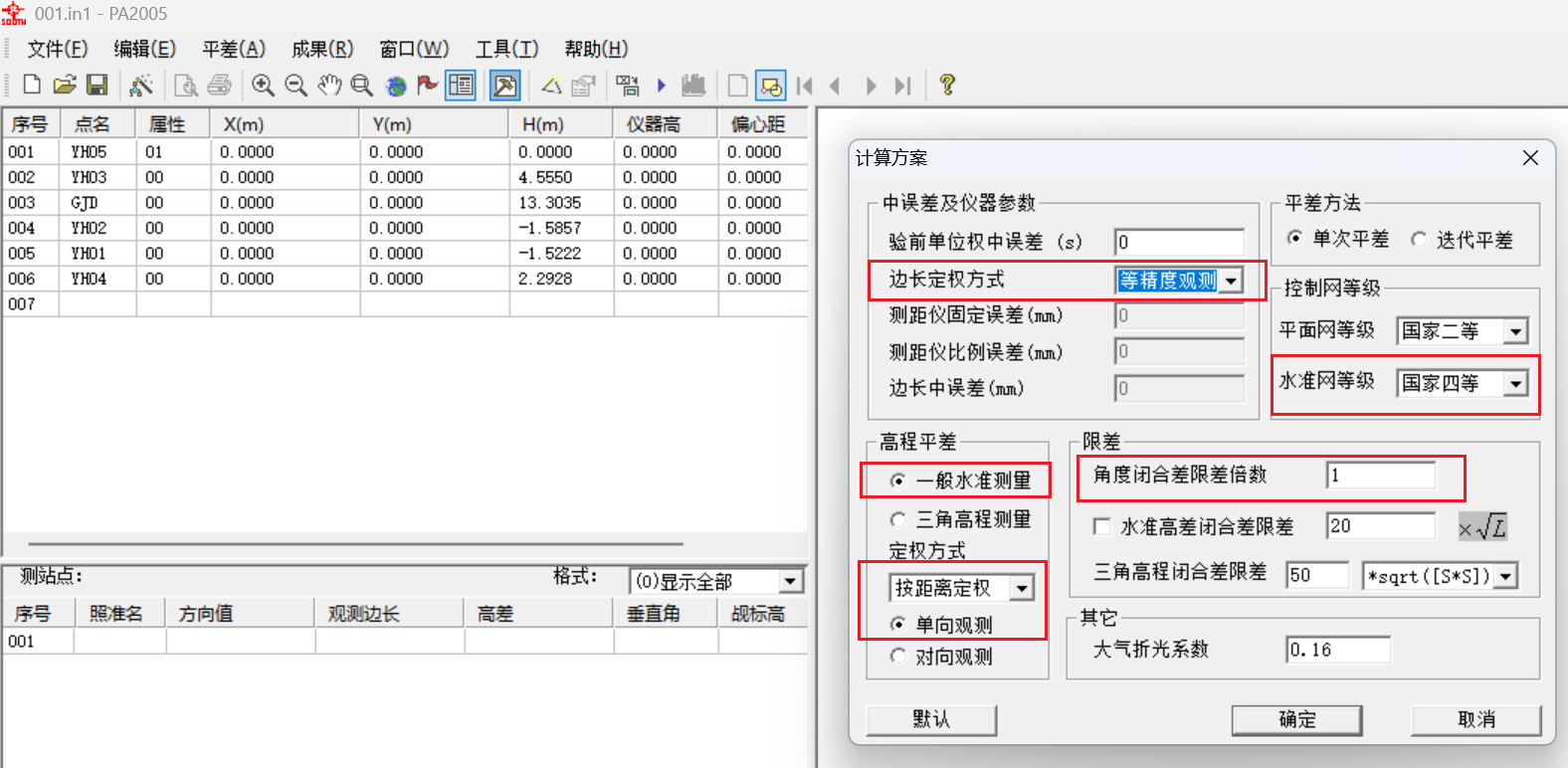Click the ×√L formula button

pos(1482,526)
